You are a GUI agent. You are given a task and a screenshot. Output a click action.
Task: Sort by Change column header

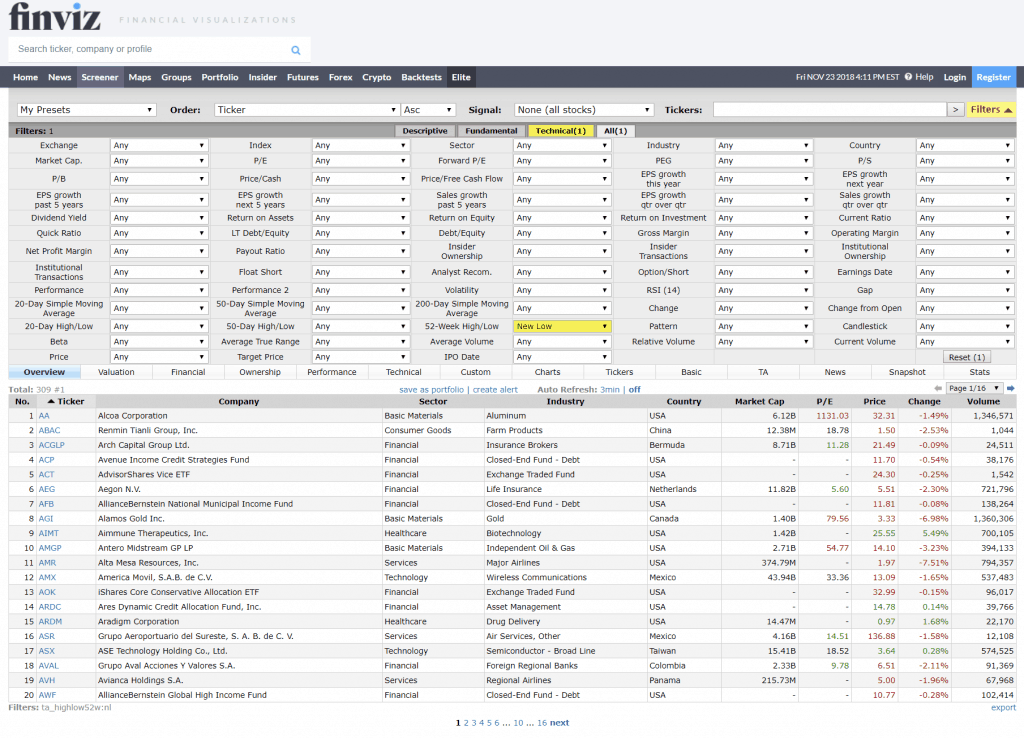coord(924,402)
